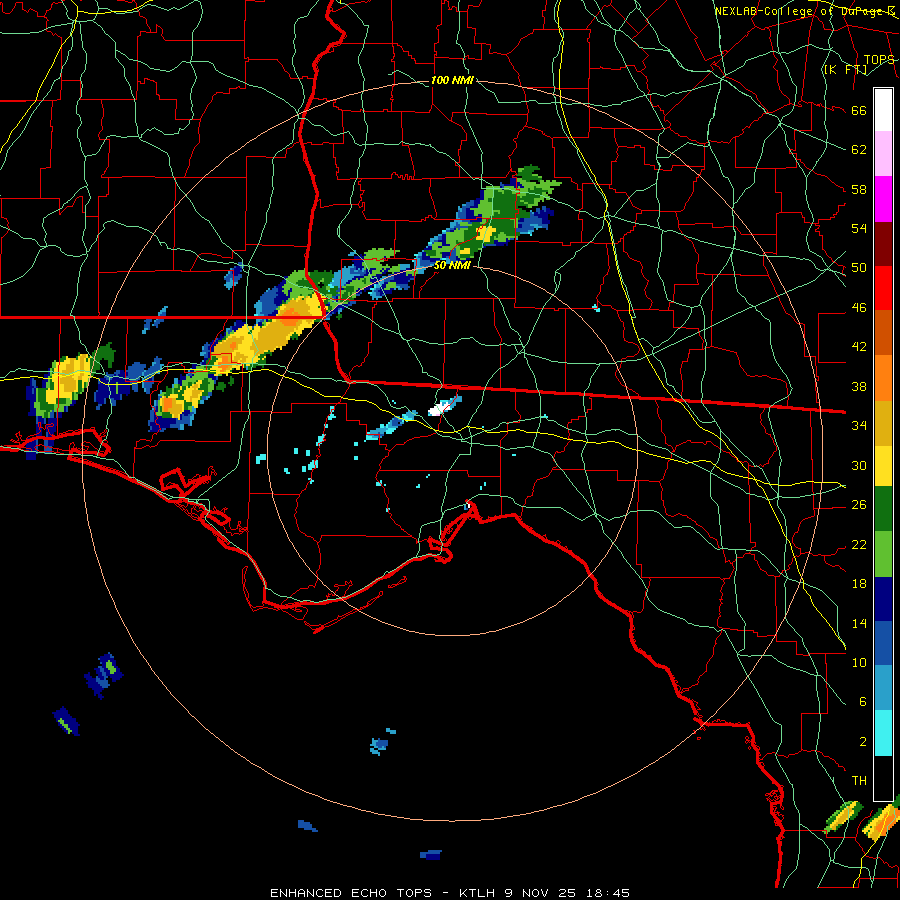Click the white color band in the tops legend
The height and width of the screenshot is (900, 900).
coord(883,110)
